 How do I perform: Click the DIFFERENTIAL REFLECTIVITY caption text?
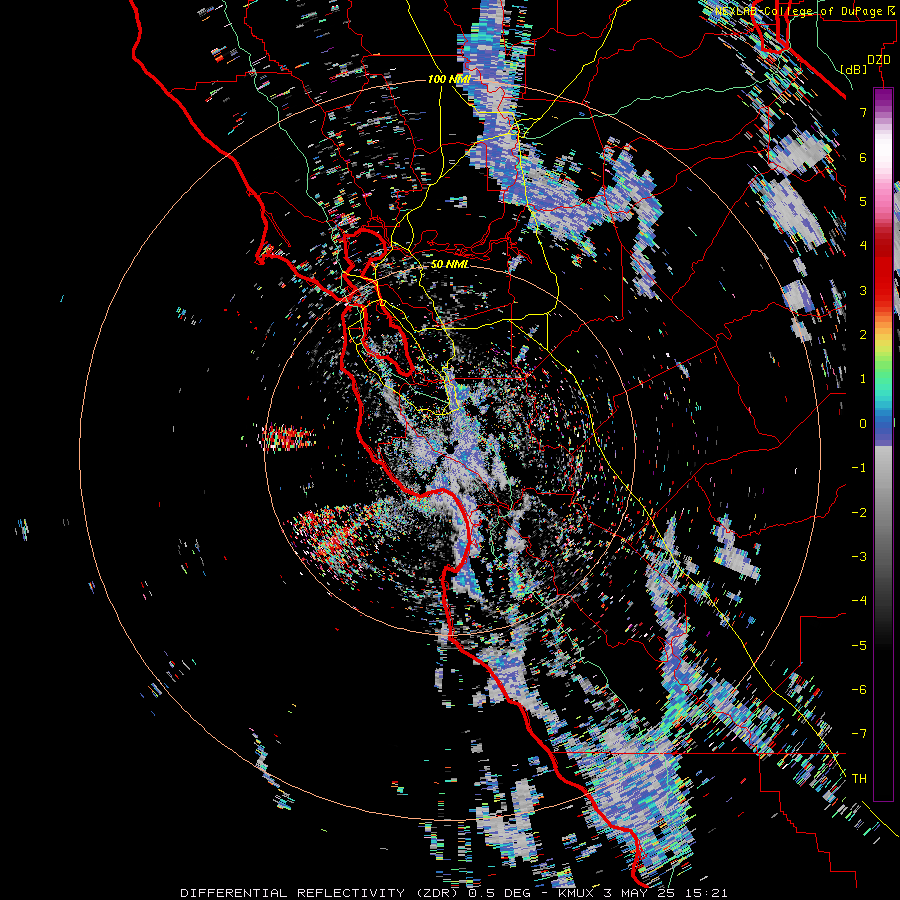(293, 893)
